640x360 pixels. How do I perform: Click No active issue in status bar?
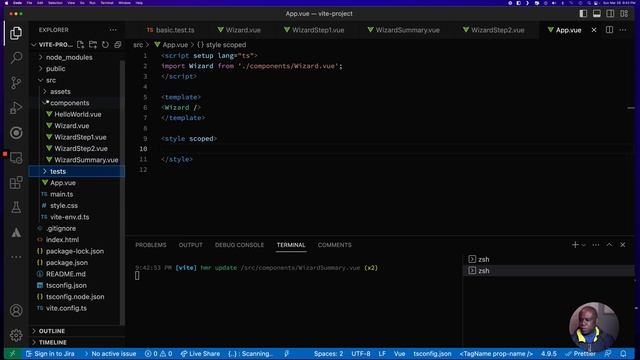click(110, 354)
